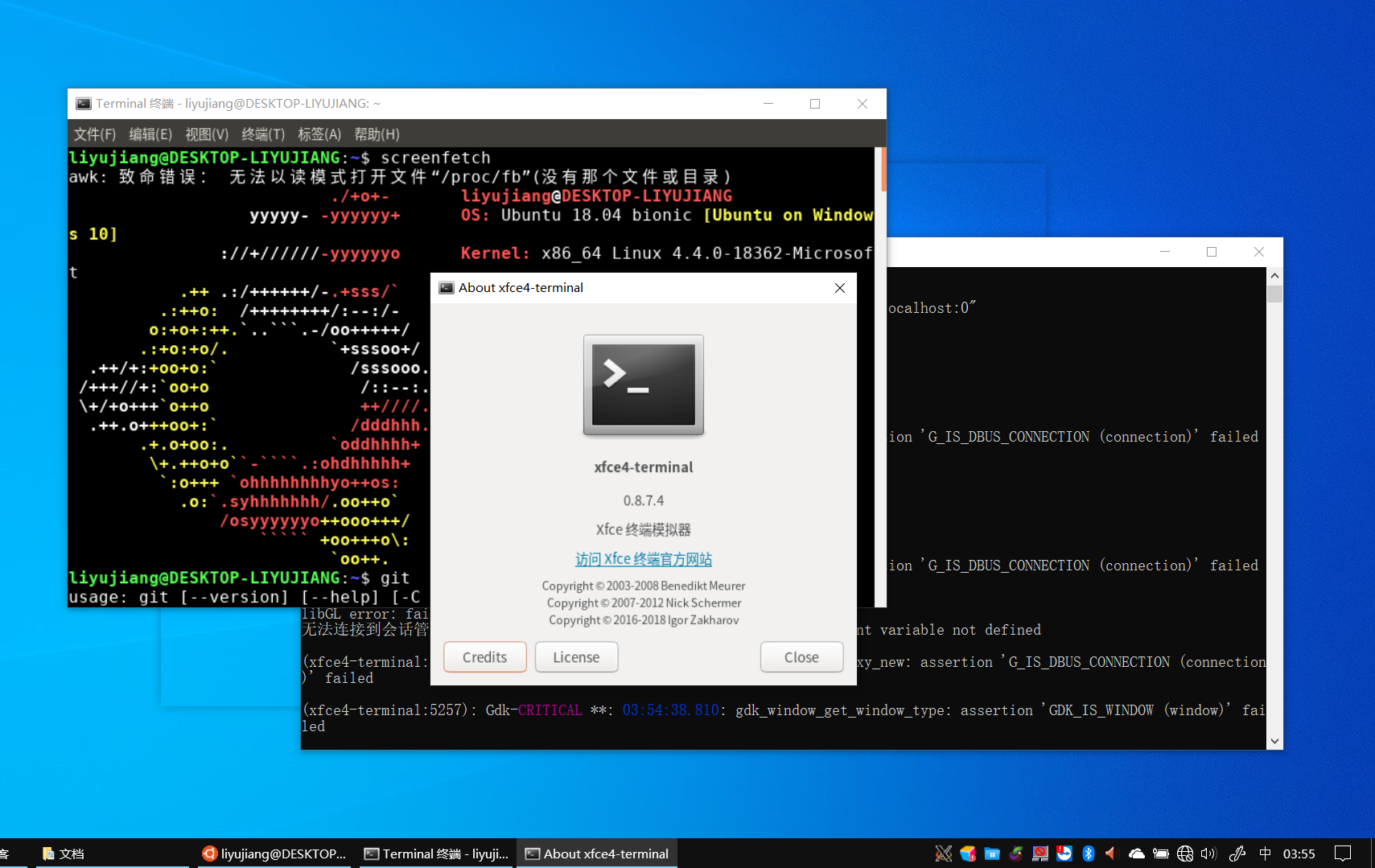1375x868 pixels.
Task: Click the About dialog title bar icon
Action: 447,288
